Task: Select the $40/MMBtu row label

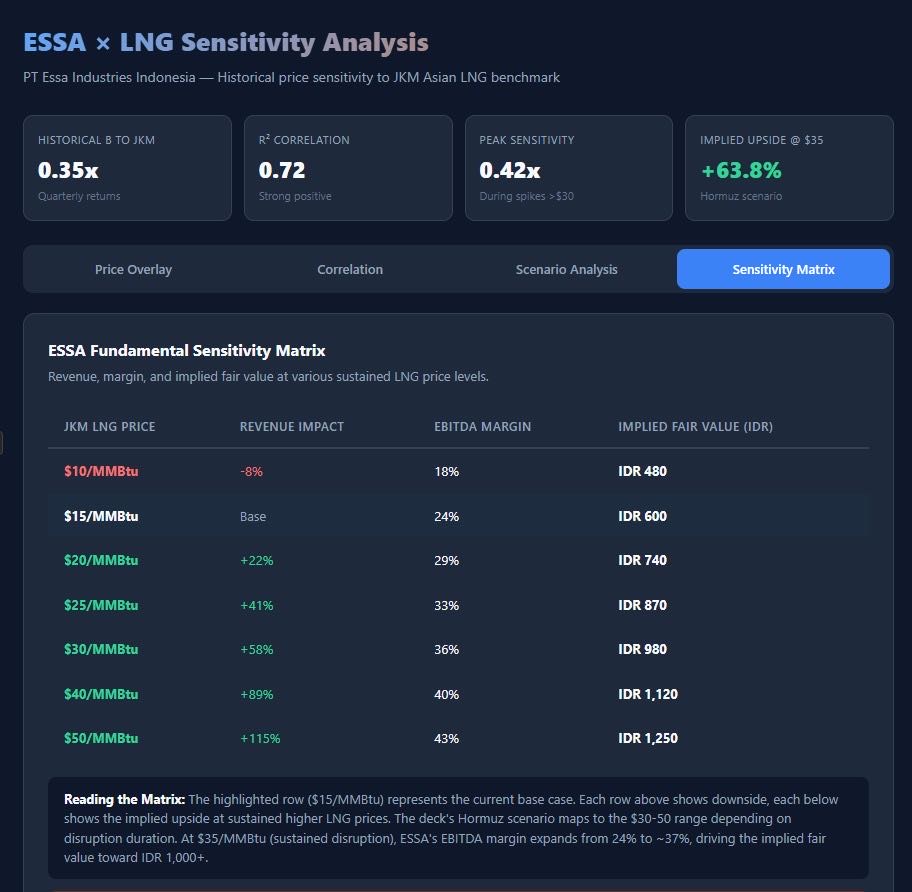Action: coord(101,694)
